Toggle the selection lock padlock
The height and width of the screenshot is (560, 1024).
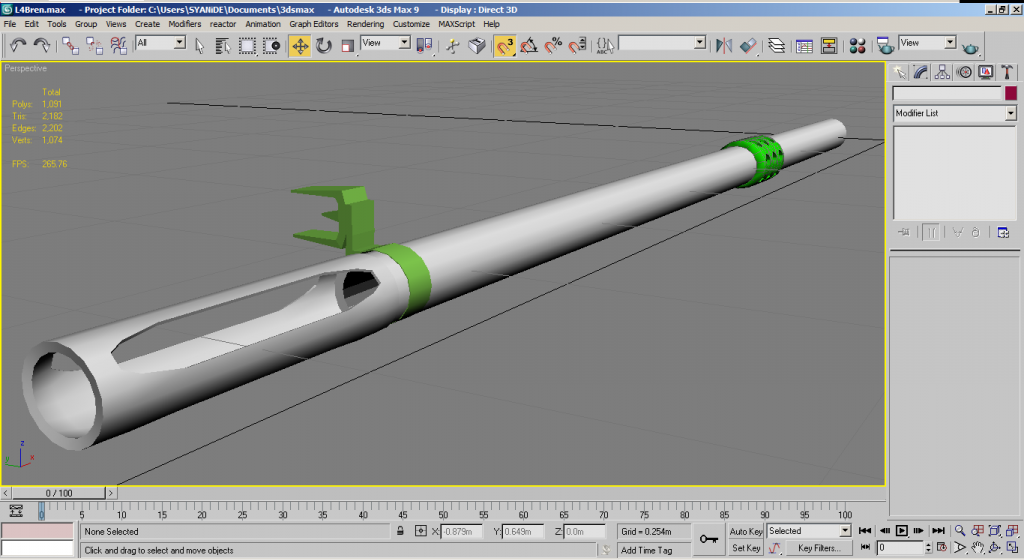401,531
